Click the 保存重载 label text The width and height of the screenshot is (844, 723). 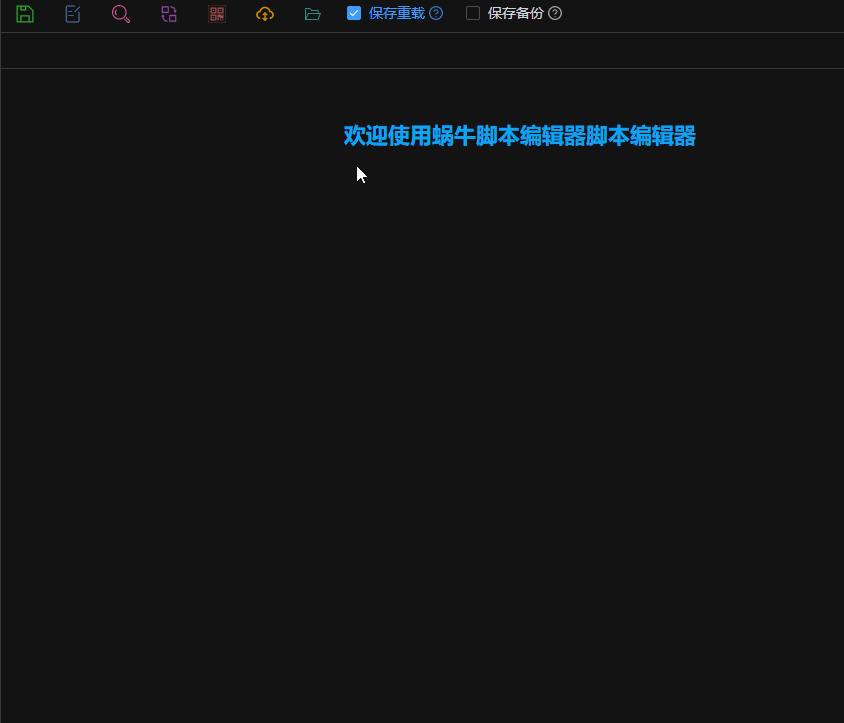[397, 13]
